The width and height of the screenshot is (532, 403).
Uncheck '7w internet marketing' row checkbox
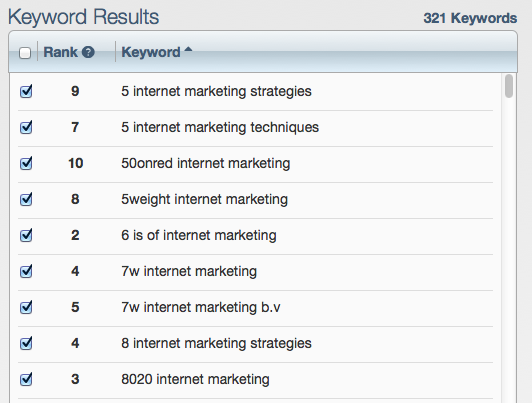(x=26, y=271)
